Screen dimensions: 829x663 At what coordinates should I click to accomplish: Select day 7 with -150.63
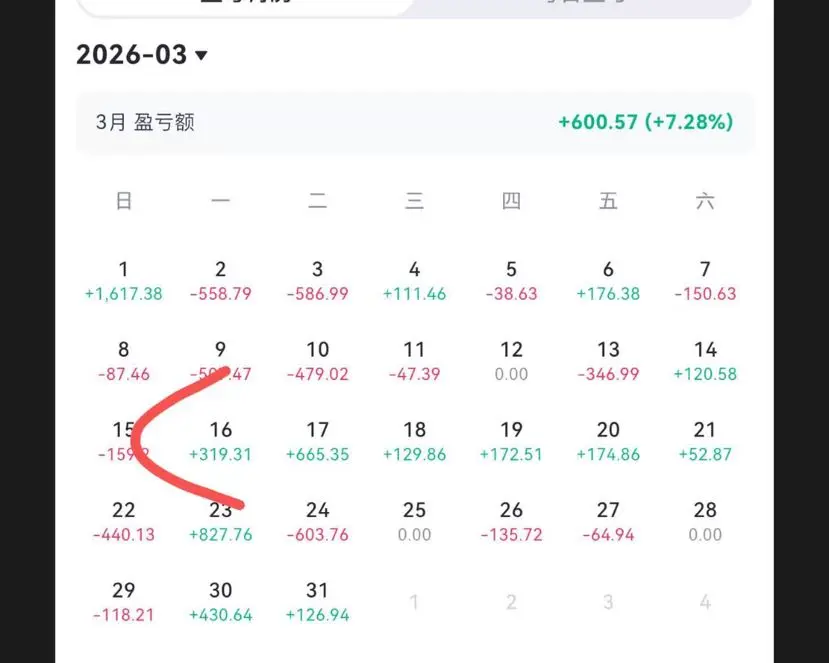click(x=705, y=281)
